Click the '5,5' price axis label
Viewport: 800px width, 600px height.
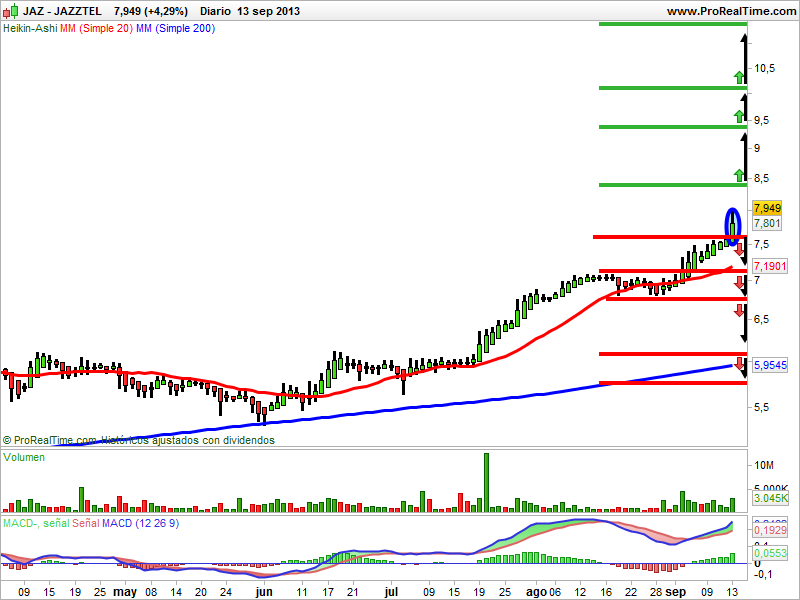(761, 408)
